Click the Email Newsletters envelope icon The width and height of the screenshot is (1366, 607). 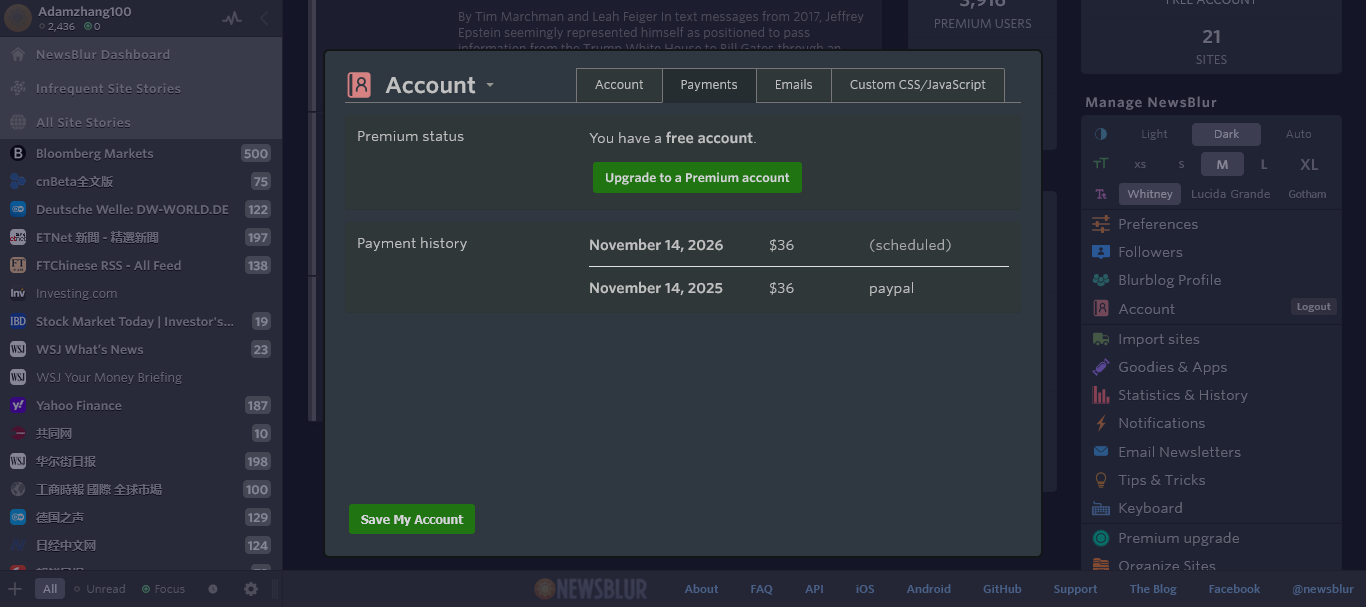(1101, 452)
